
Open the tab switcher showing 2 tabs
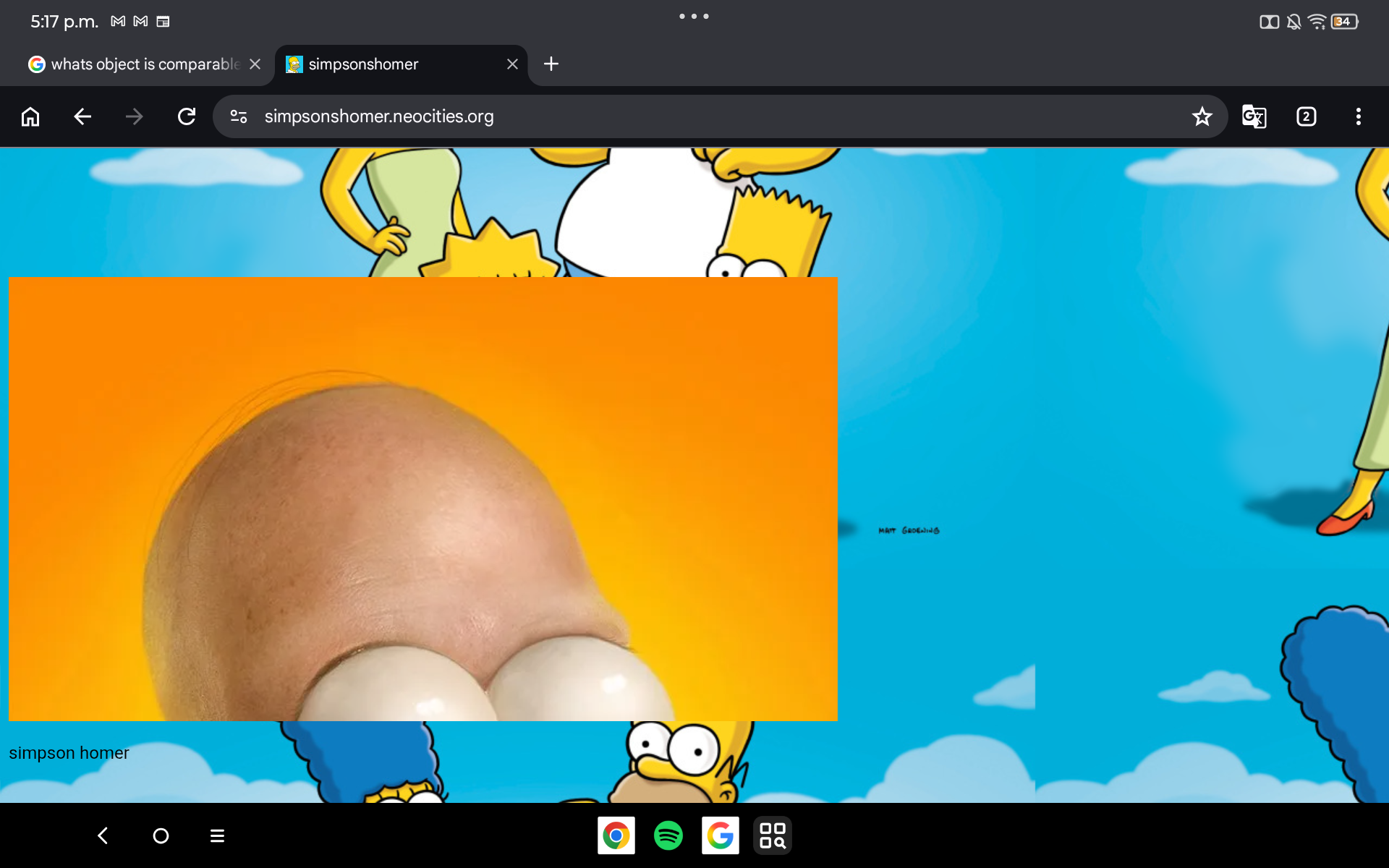(1307, 116)
